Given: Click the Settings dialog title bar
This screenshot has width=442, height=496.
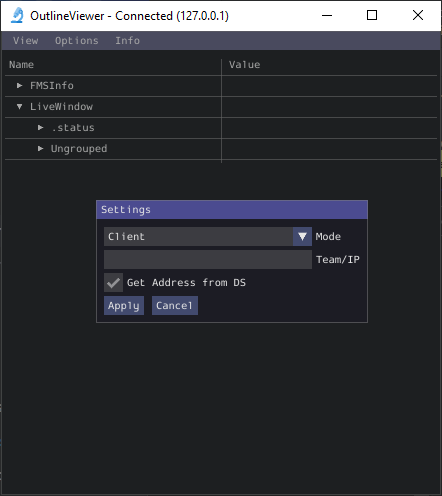Looking at the screenshot, I should click(x=232, y=210).
